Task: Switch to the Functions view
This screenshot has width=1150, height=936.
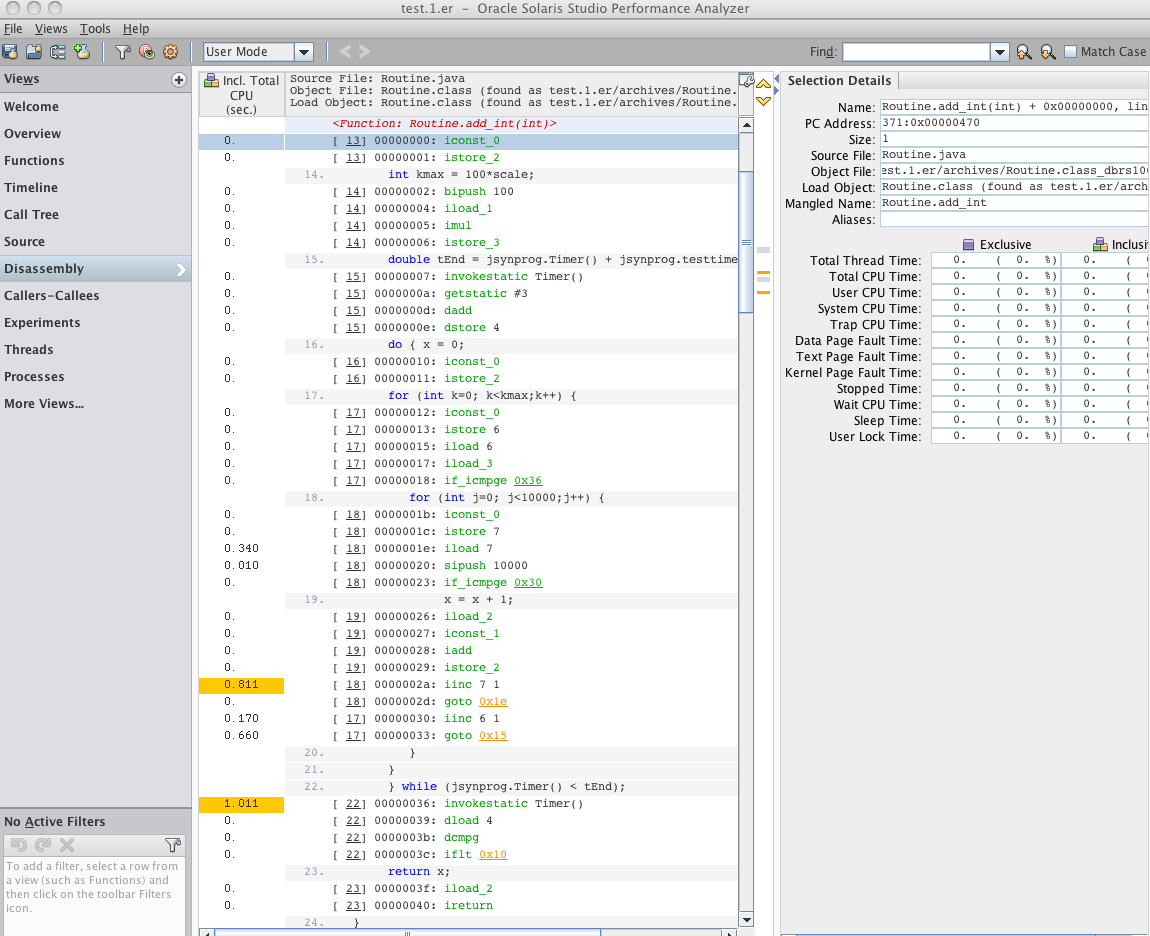Action: click(x=95, y=161)
